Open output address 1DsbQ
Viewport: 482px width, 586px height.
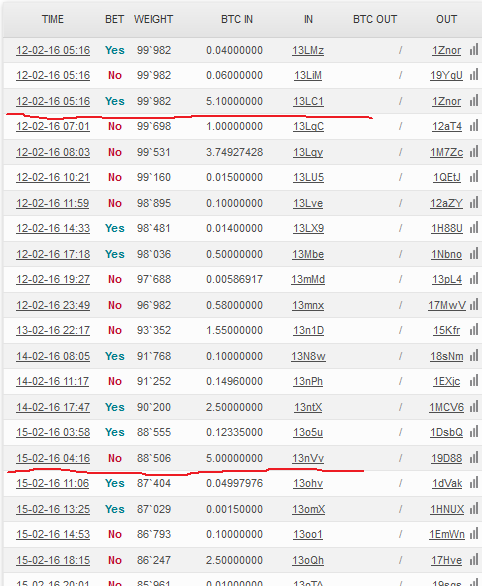click(447, 432)
